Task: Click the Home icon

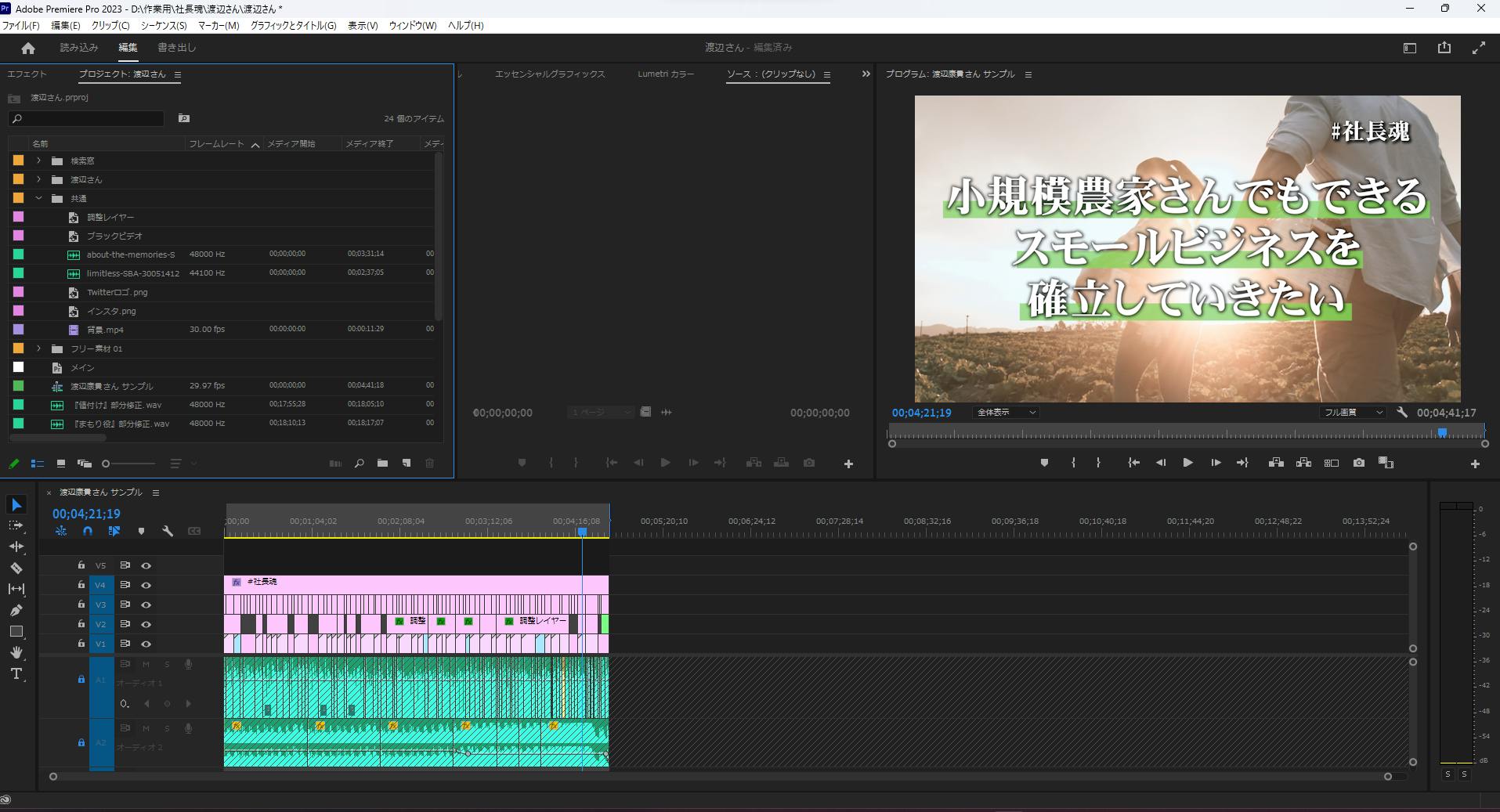Action: [28, 48]
